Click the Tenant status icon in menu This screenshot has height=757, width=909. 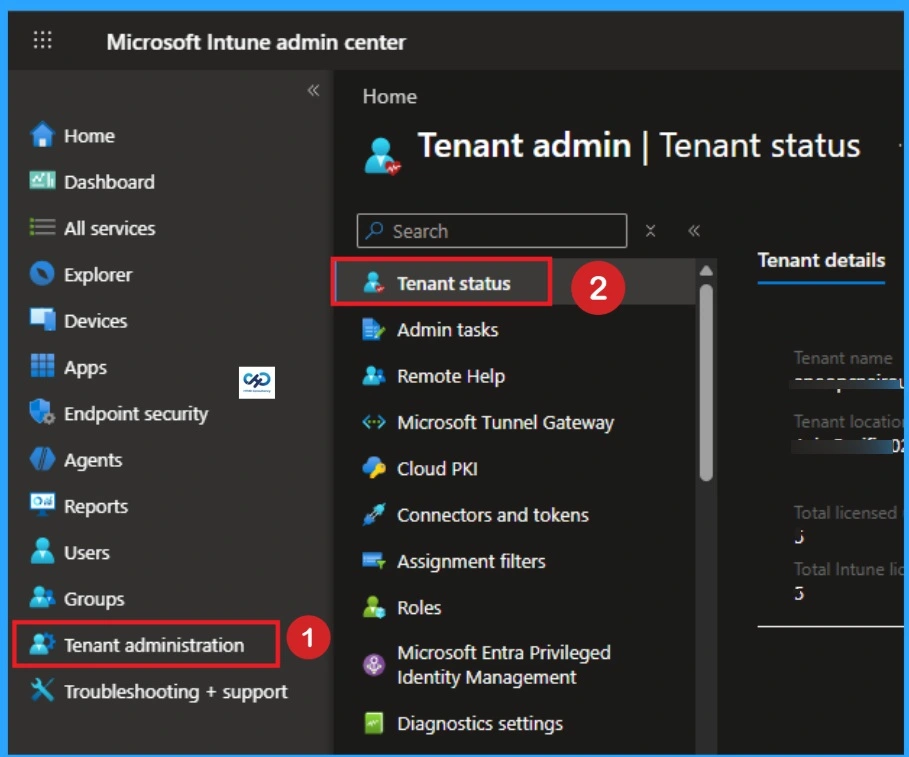(x=374, y=282)
